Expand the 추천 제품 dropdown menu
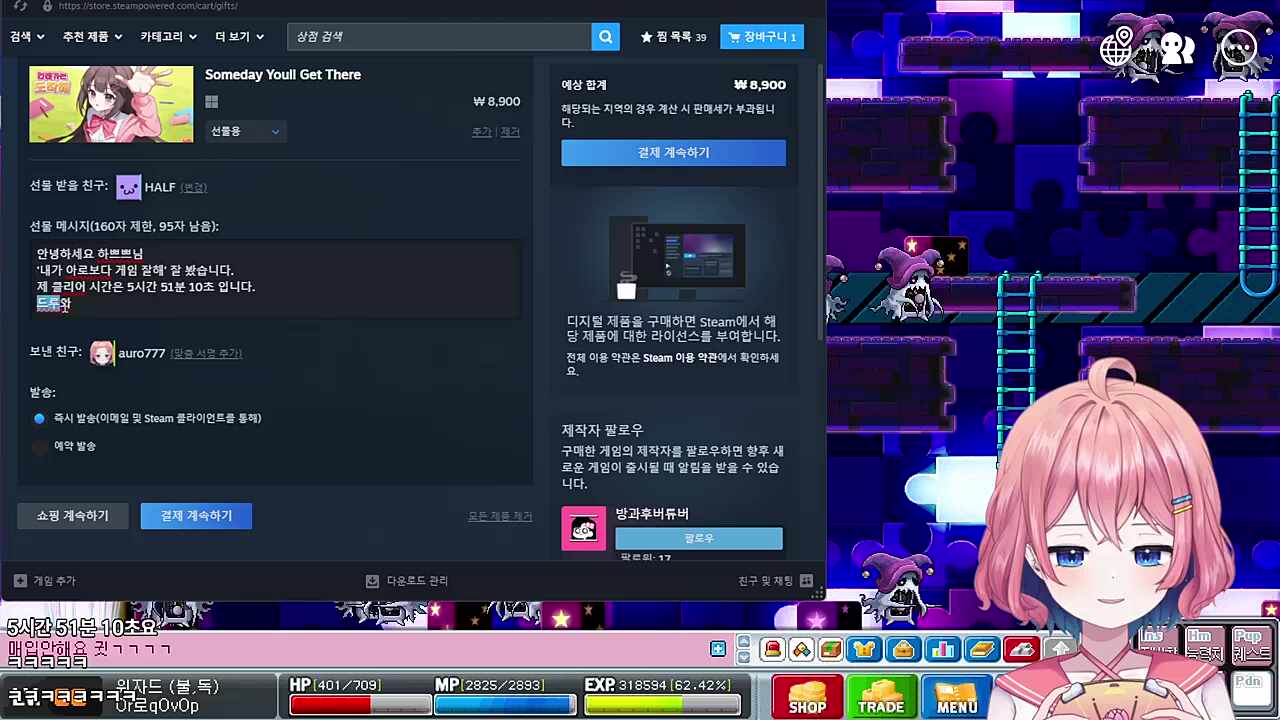This screenshot has height=720, width=1280. tap(92, 37)
